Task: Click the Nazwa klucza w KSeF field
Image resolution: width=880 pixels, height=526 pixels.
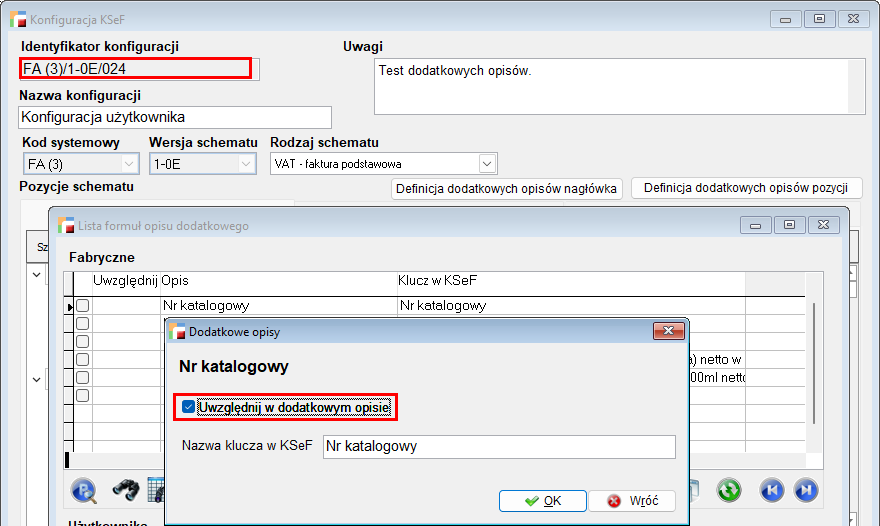Action: click(x=498, y=447)
